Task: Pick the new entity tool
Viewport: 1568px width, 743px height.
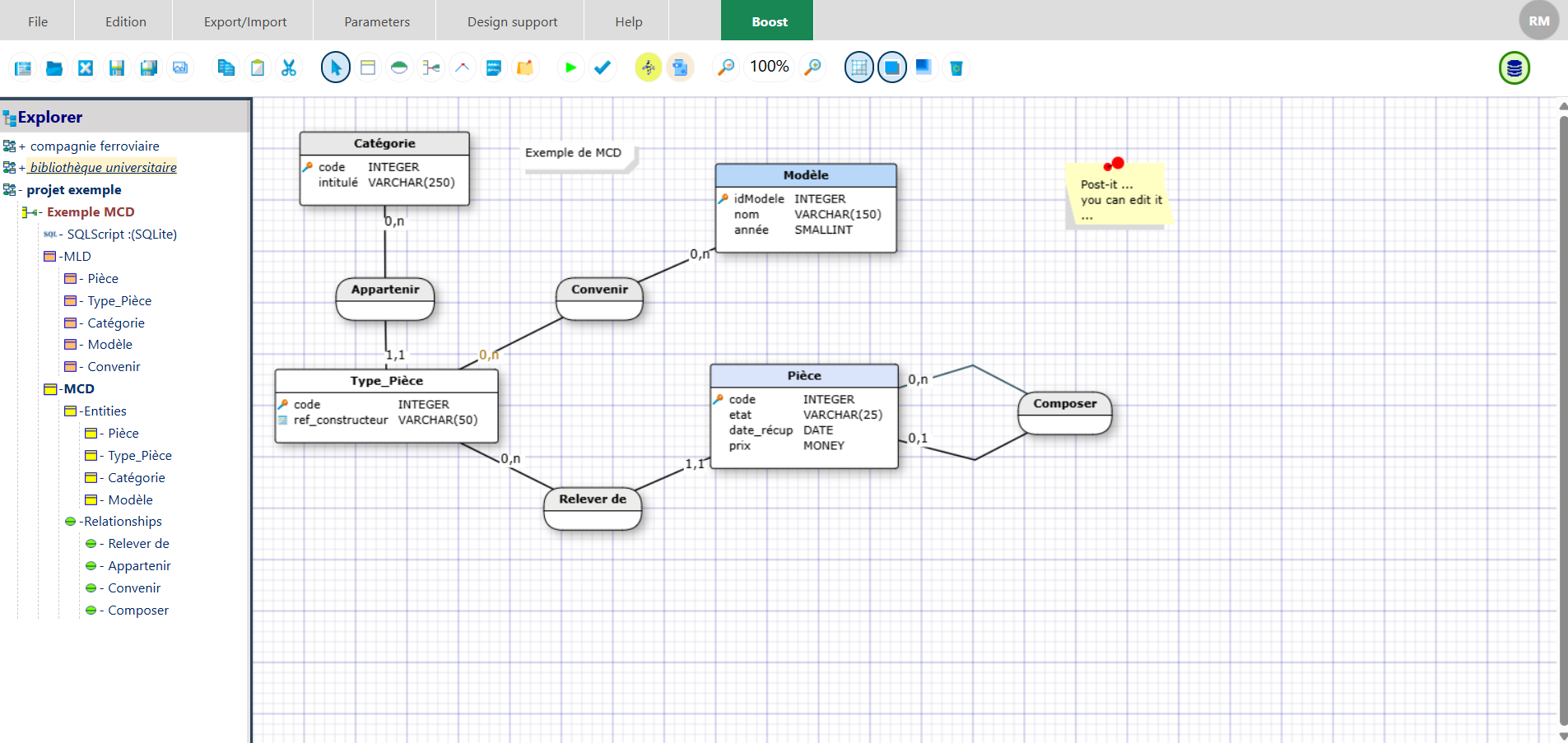Action: coord(368,67)
